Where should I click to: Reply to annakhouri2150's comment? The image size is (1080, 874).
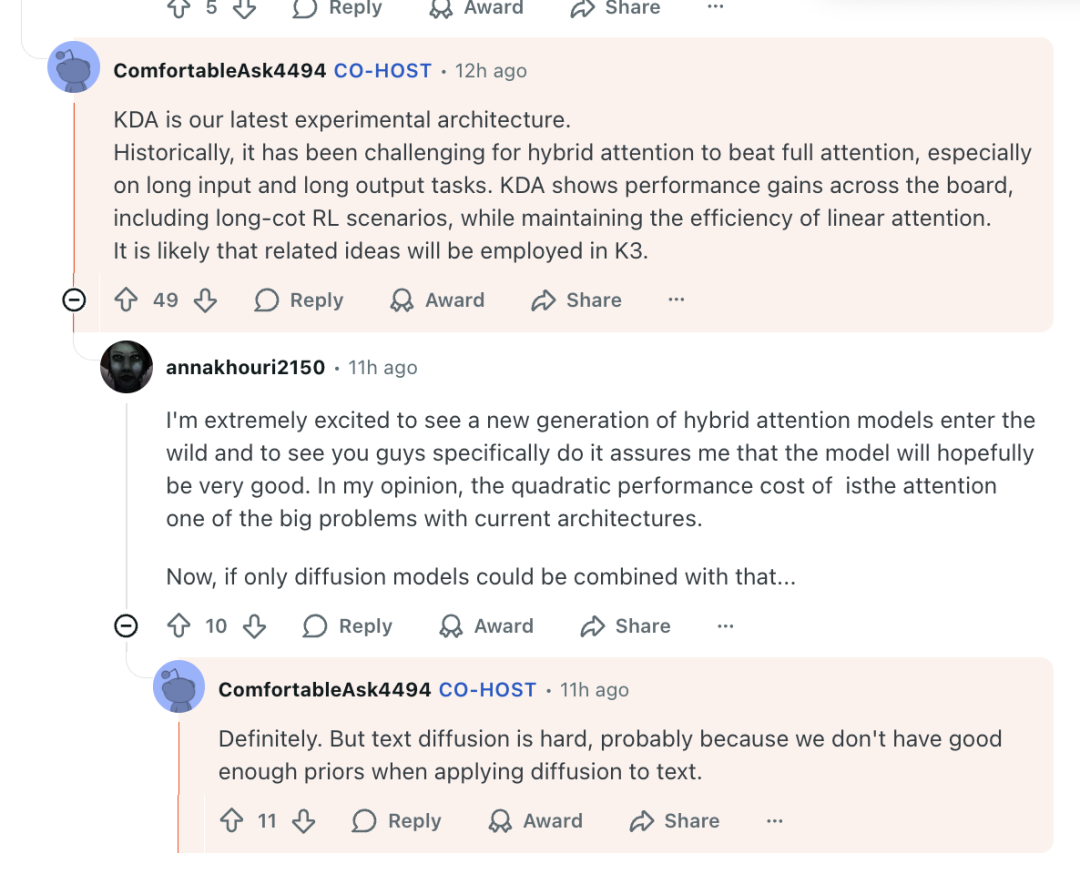pos(348,626)
